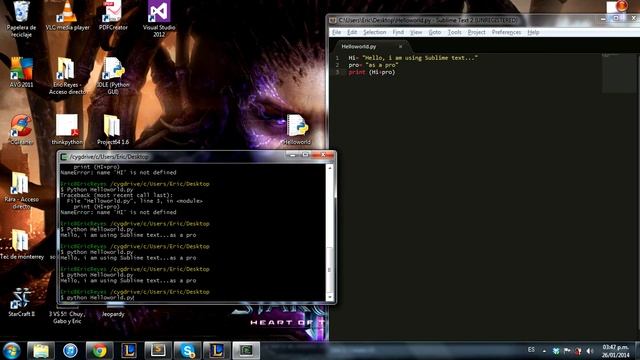Viewport: 640px width, 360px height.
Task: Open Google Chrome from the taskbar
Action: [x=100, y=351]
